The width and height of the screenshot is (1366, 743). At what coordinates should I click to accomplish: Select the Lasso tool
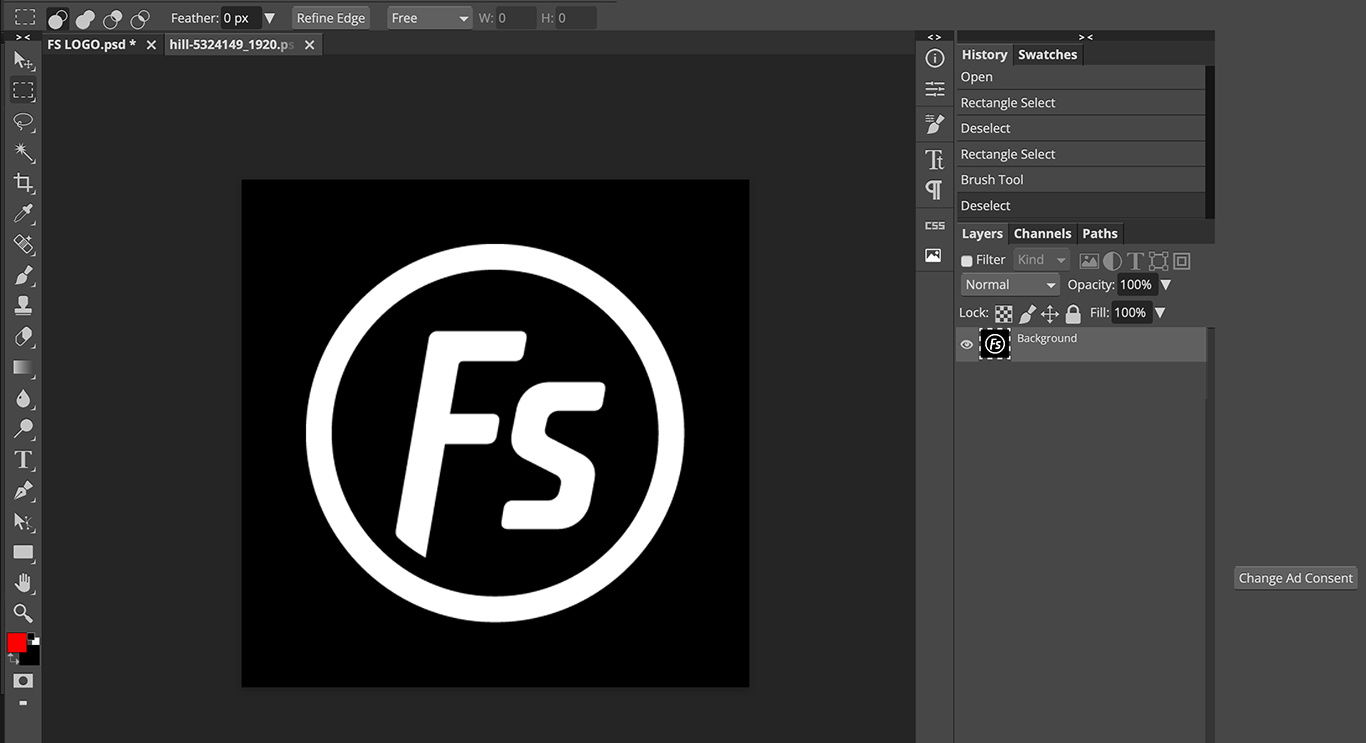[x=24, y=122]
